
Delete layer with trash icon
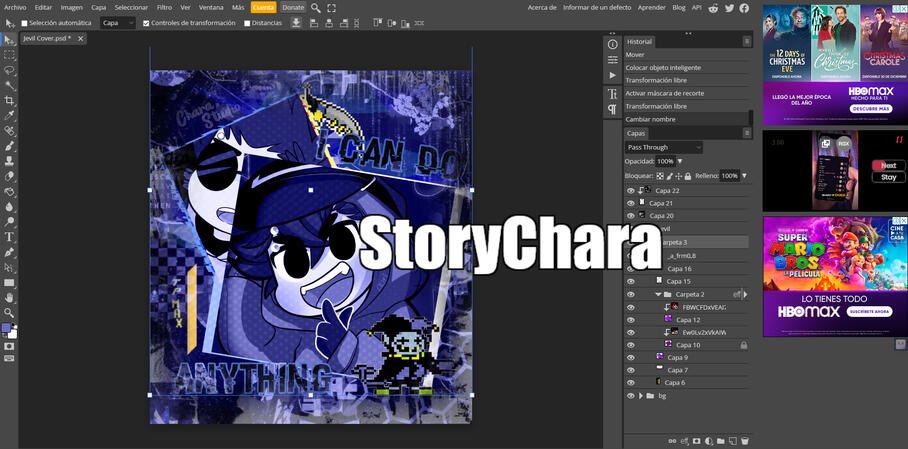(744, 440)
